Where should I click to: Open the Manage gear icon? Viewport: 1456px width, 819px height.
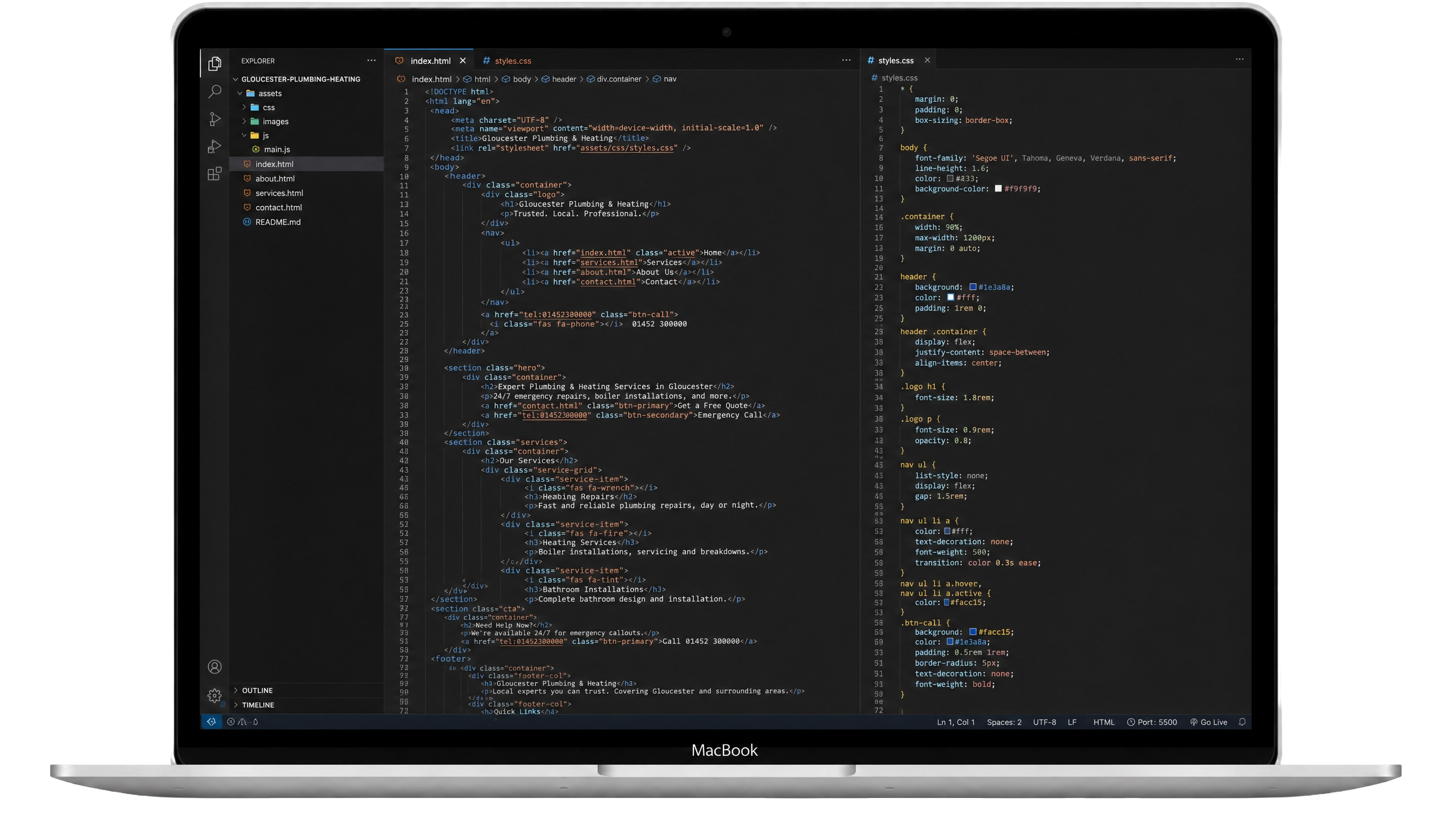point(214,695)
